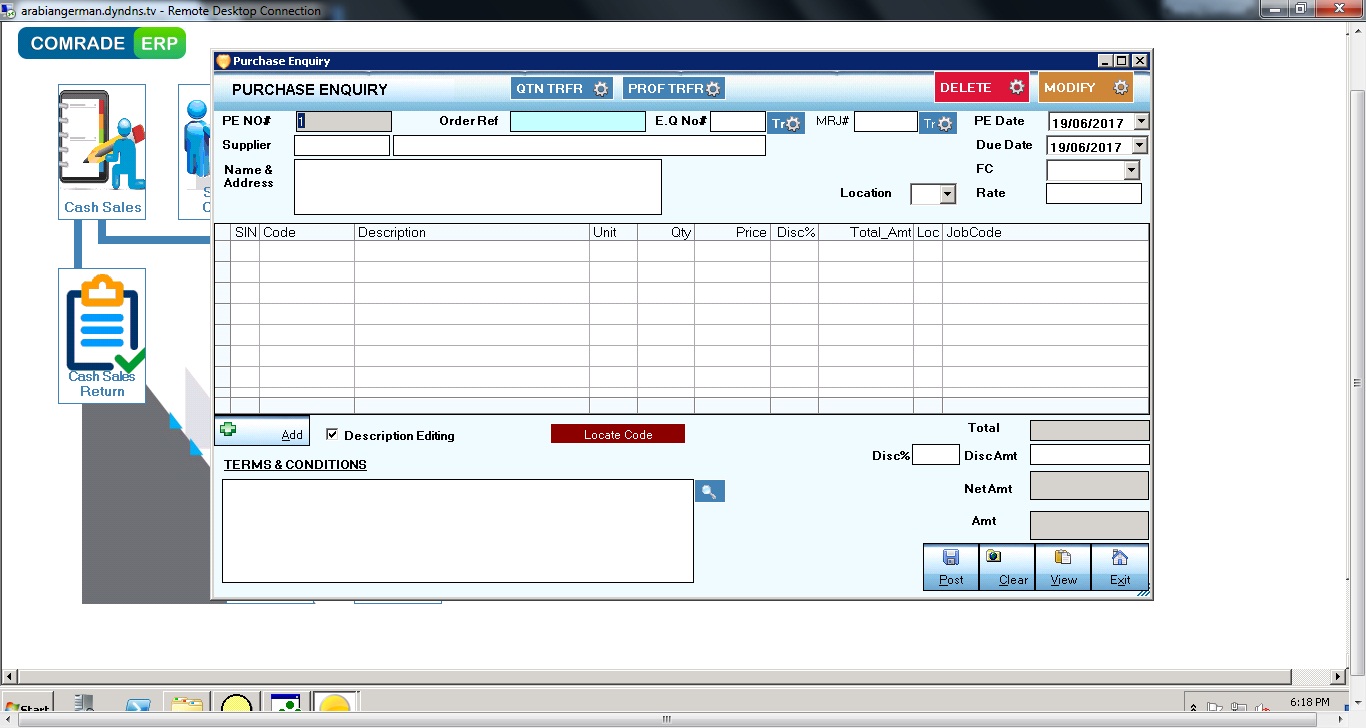Click the Add item icon with green plus
The width and height of the screenshot is (1366, 728).
coord(229,428)
